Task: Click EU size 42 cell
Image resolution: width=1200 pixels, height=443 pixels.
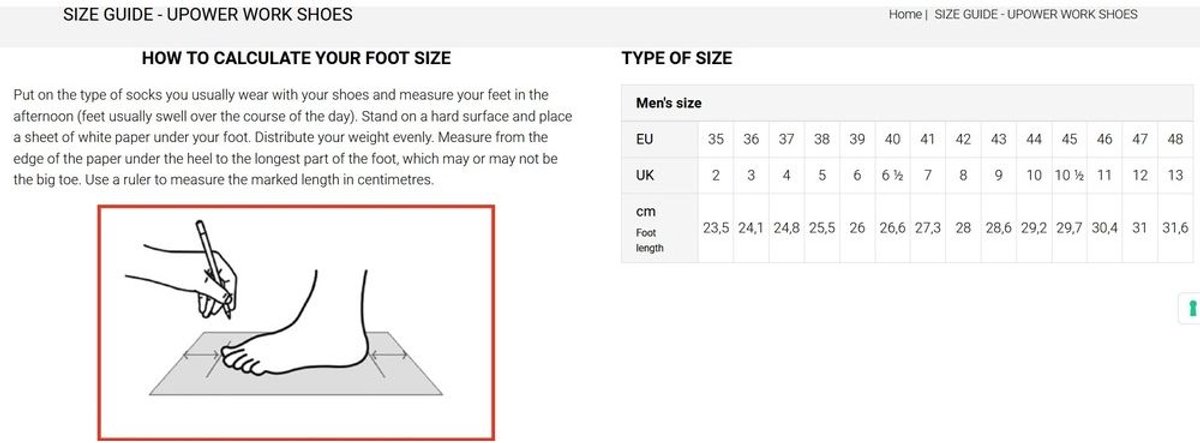Action: point(963,140)
